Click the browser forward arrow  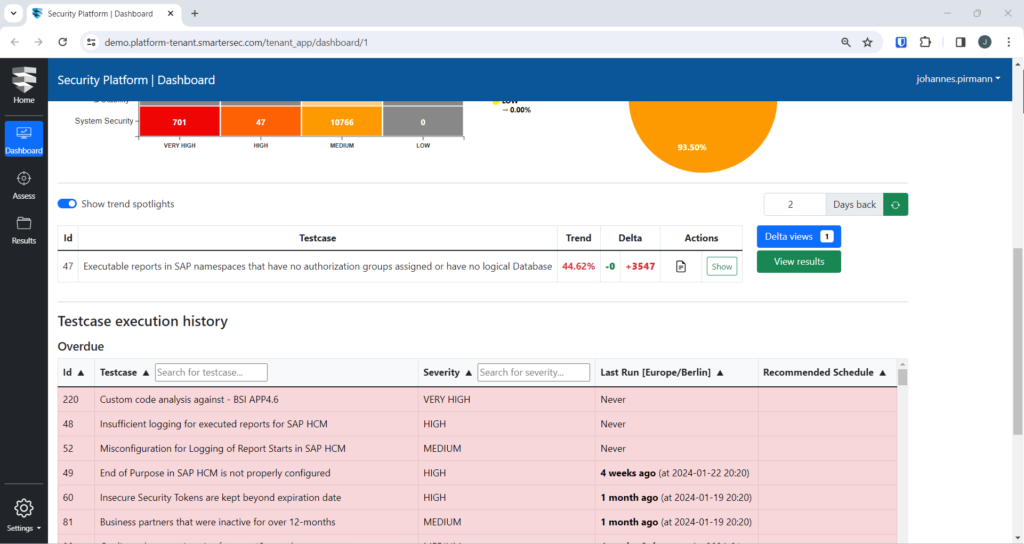(39, 42)
